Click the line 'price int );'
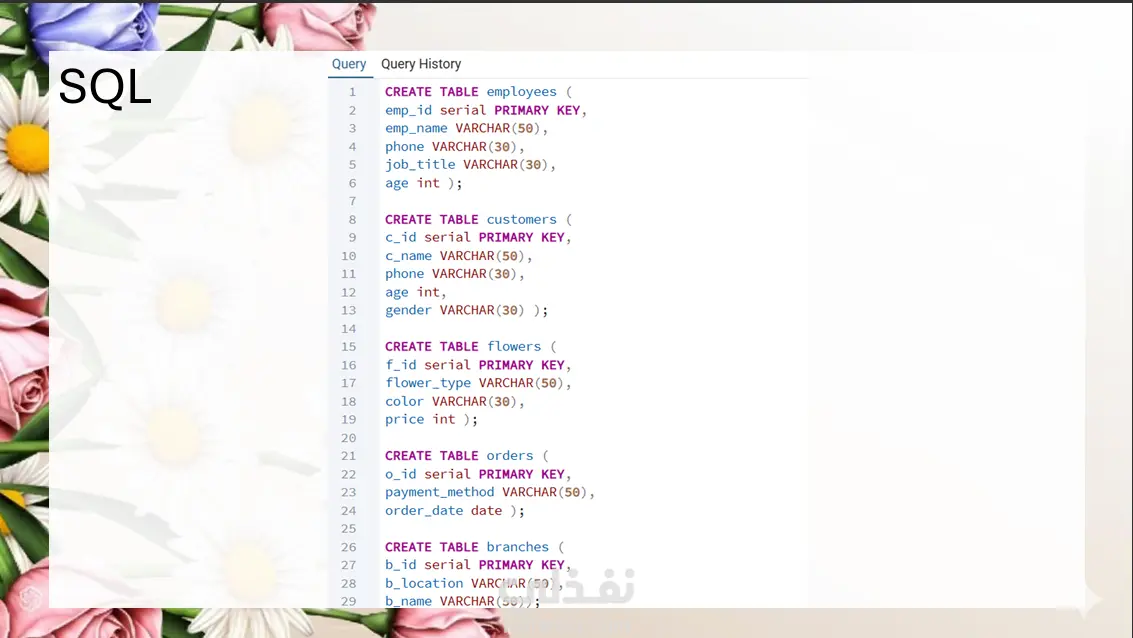 click(x=431, y=420)
